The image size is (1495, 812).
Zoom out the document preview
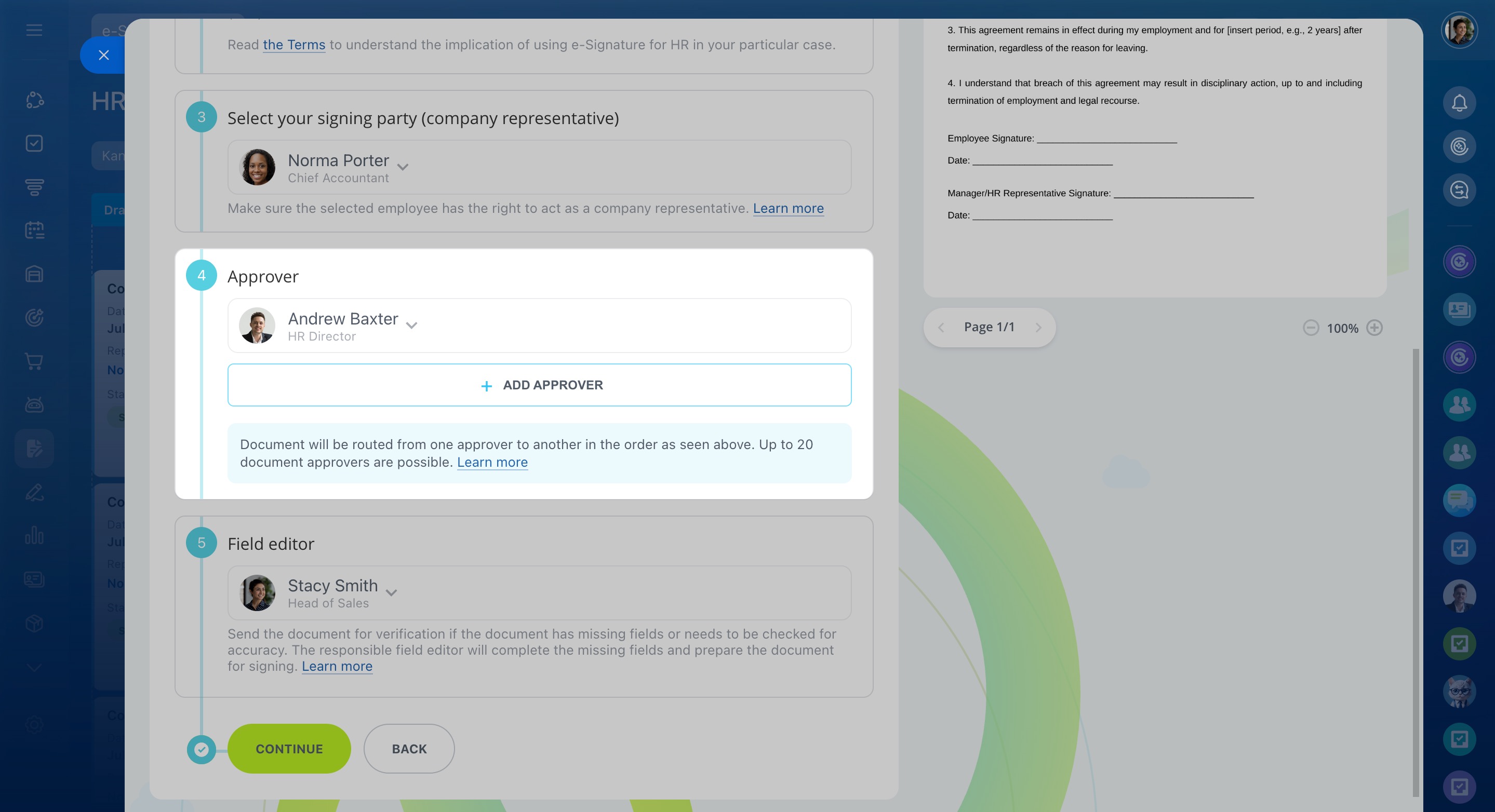tap(1311, 328)
